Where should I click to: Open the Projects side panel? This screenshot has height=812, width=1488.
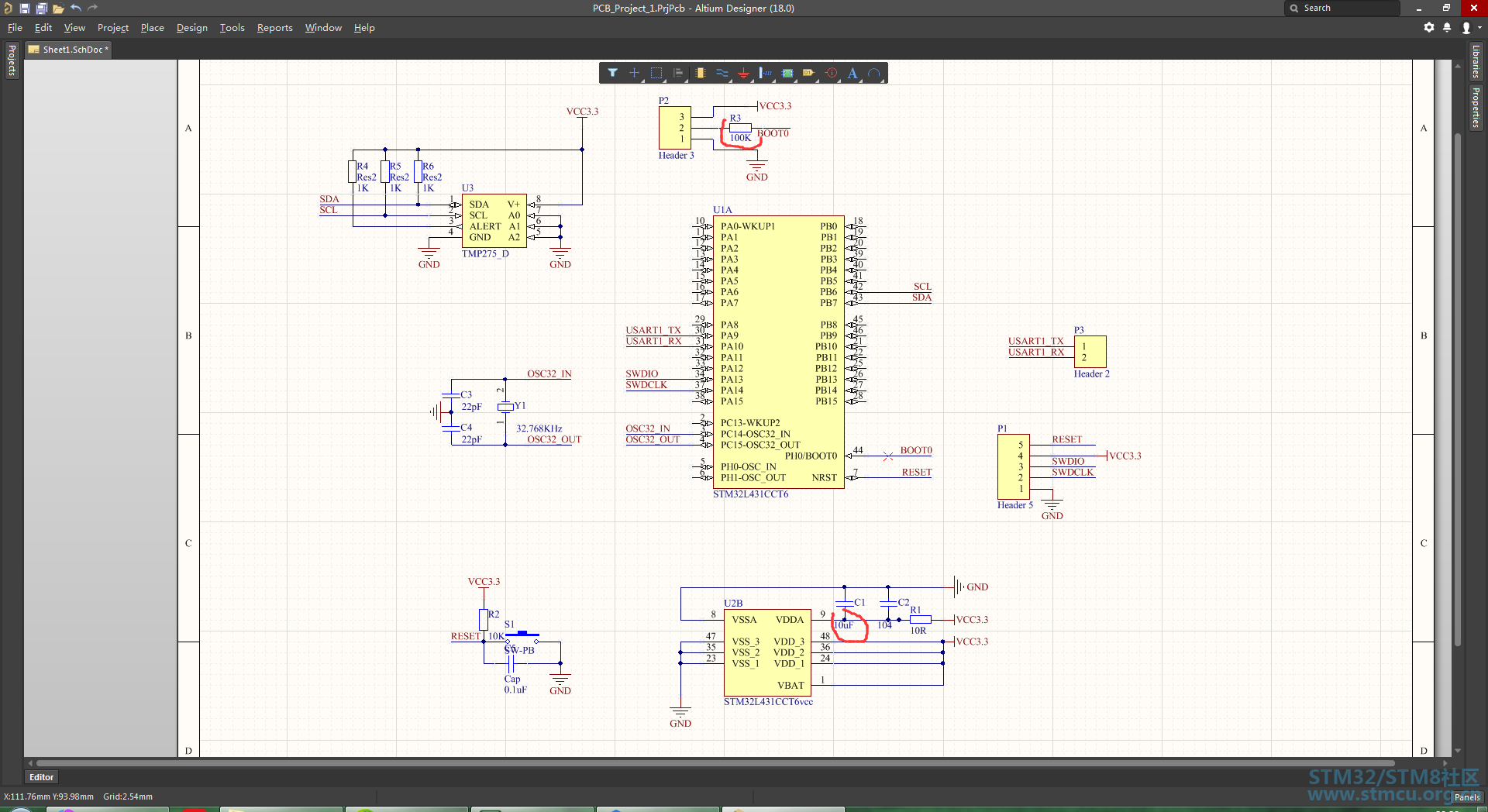click(12, 60)
